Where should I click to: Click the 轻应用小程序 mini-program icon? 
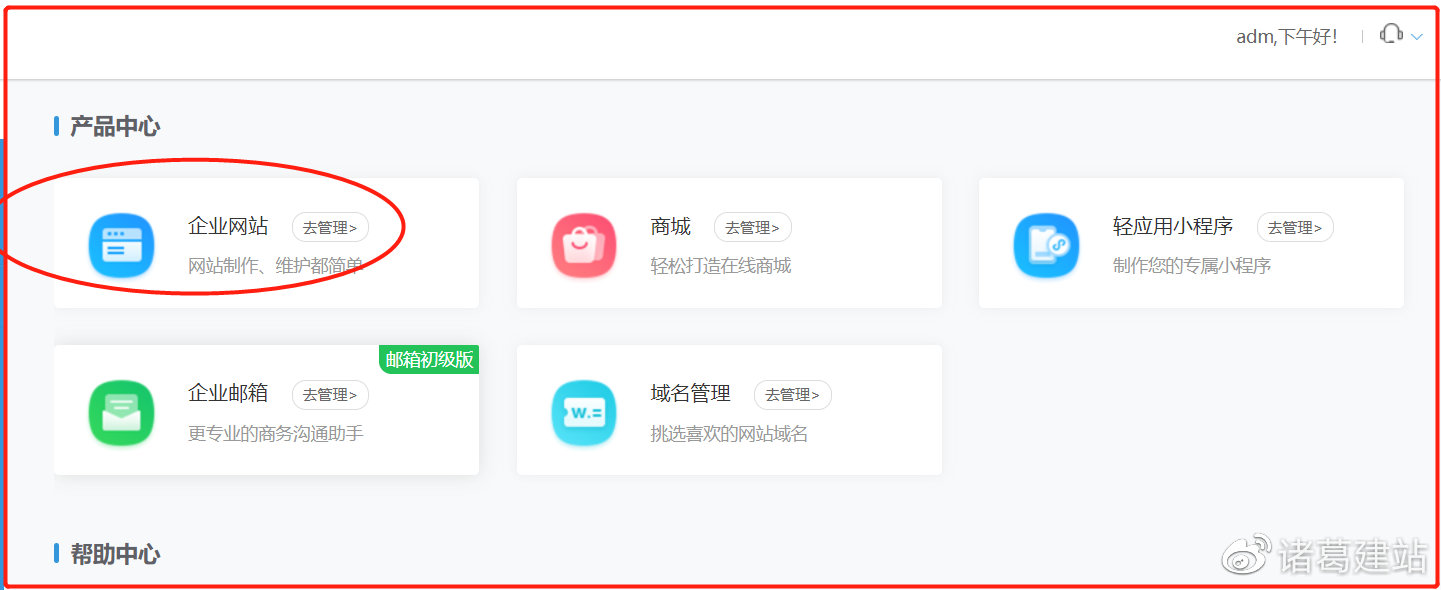point(1046,244)
